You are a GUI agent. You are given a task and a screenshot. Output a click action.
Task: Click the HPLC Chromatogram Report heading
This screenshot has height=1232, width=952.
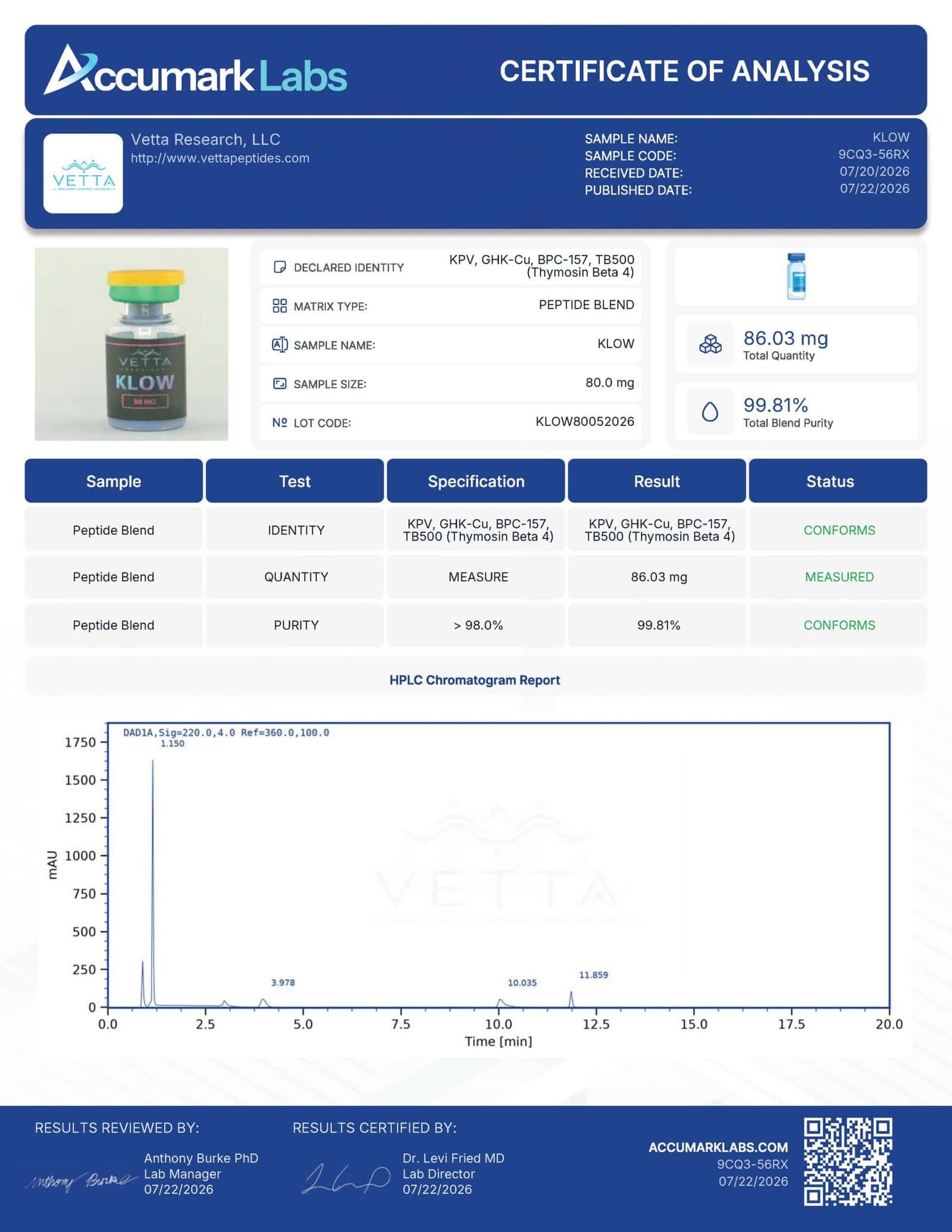[475, 680]
